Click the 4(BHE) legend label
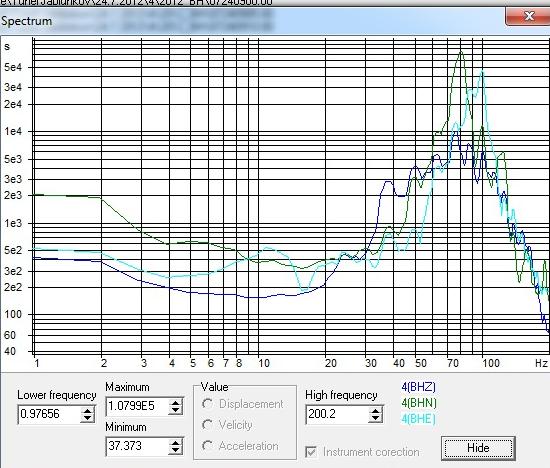Screen dimensions: 550x468 tap(418, 419)
